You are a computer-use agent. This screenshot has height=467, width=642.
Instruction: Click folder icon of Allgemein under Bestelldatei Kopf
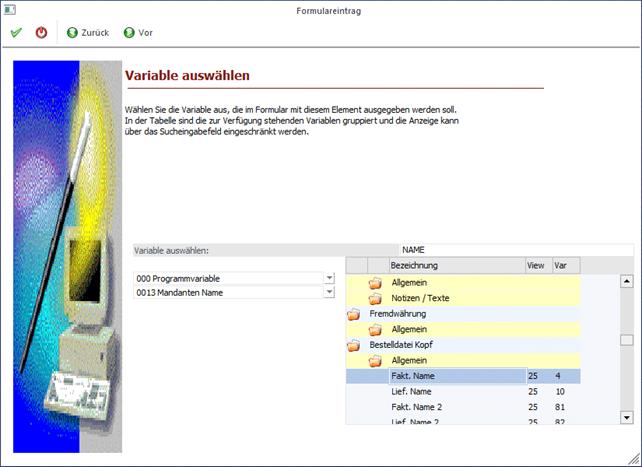click(x=375, y=360)
